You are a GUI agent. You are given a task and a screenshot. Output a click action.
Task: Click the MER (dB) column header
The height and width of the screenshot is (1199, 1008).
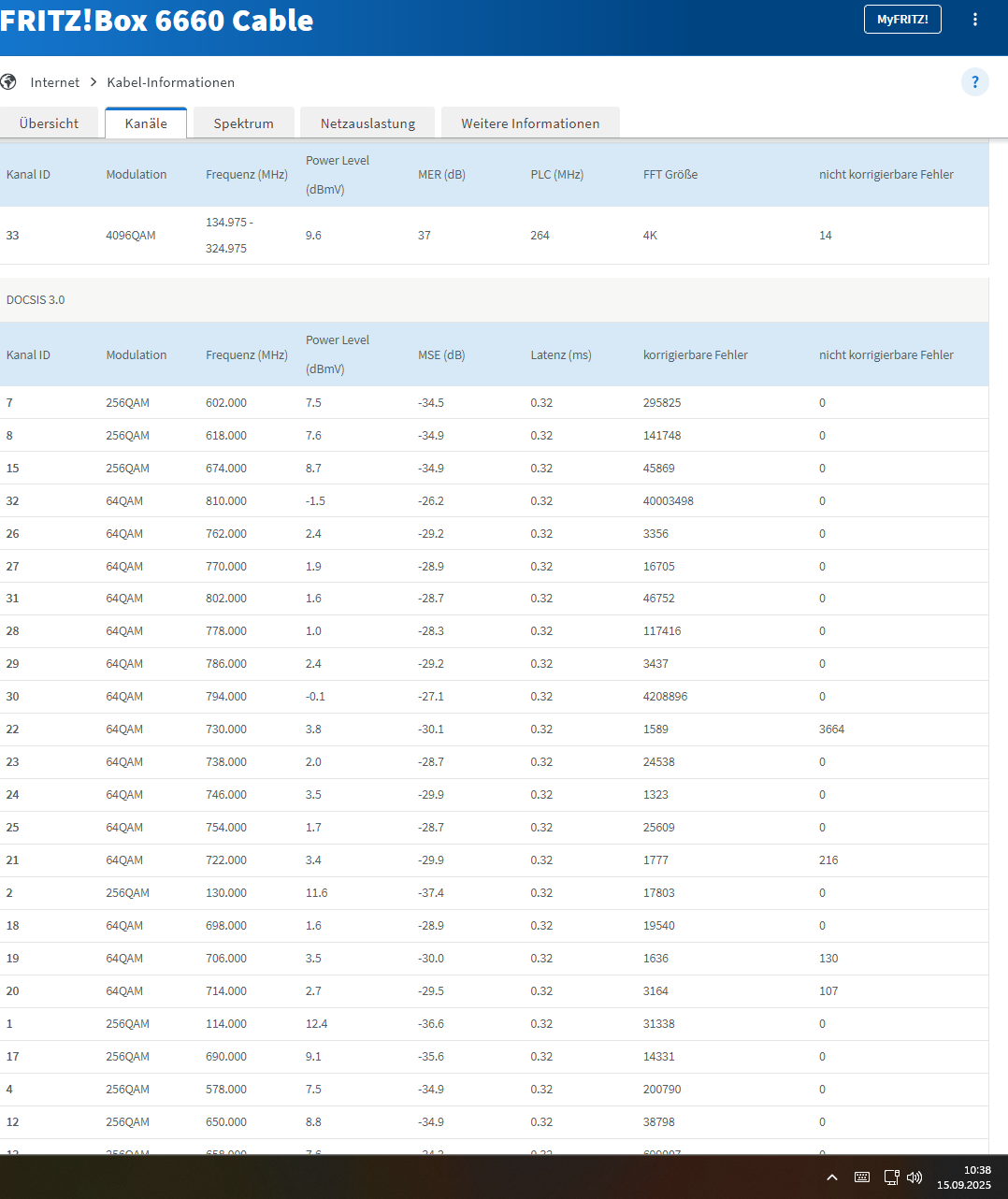[441, 175]
